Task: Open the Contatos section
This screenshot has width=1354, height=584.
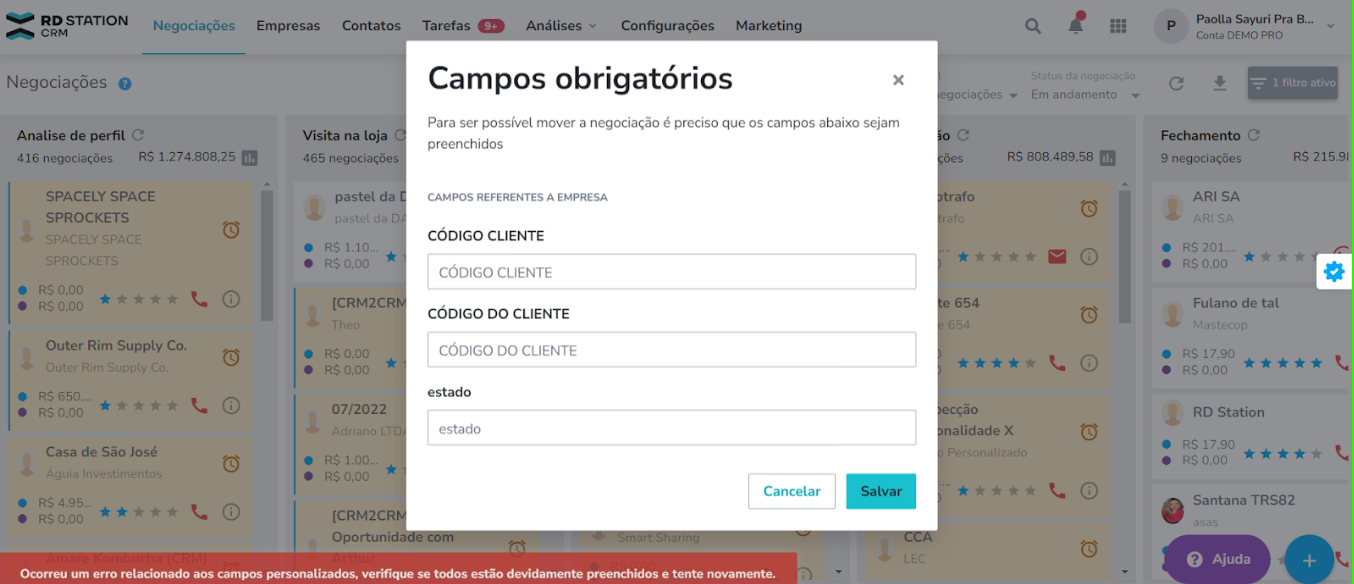Action: coord(371,26)
